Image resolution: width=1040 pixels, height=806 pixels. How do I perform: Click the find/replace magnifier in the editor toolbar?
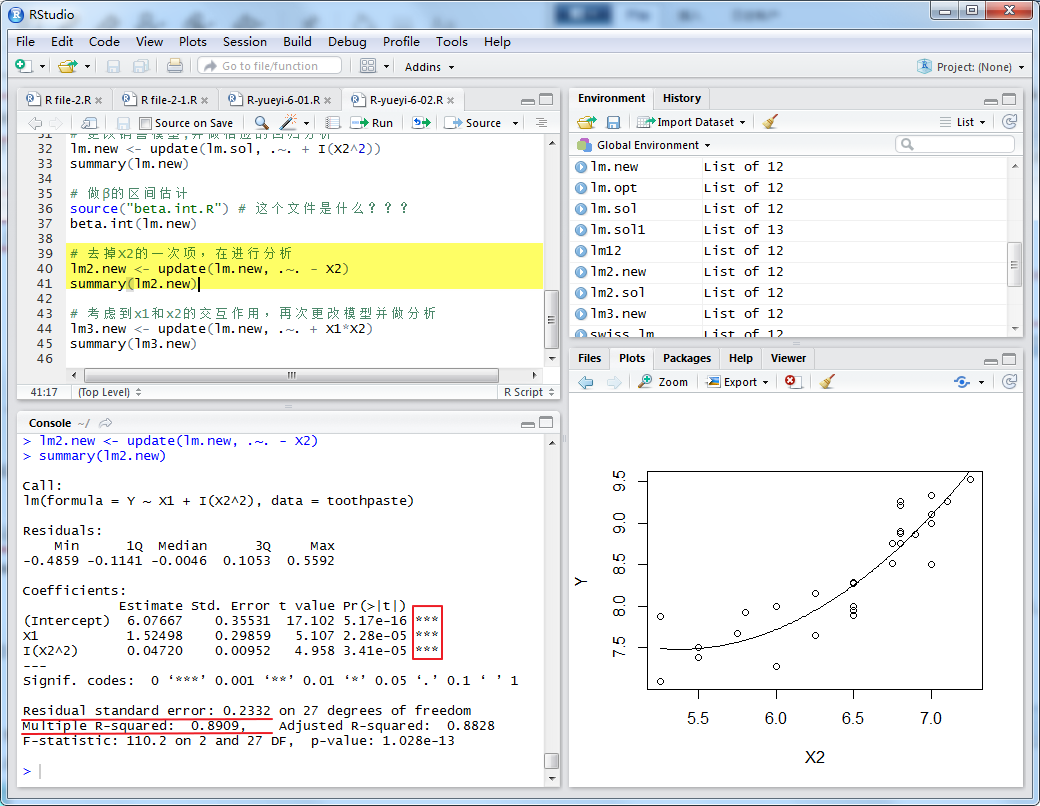click(x=261, y=123)
